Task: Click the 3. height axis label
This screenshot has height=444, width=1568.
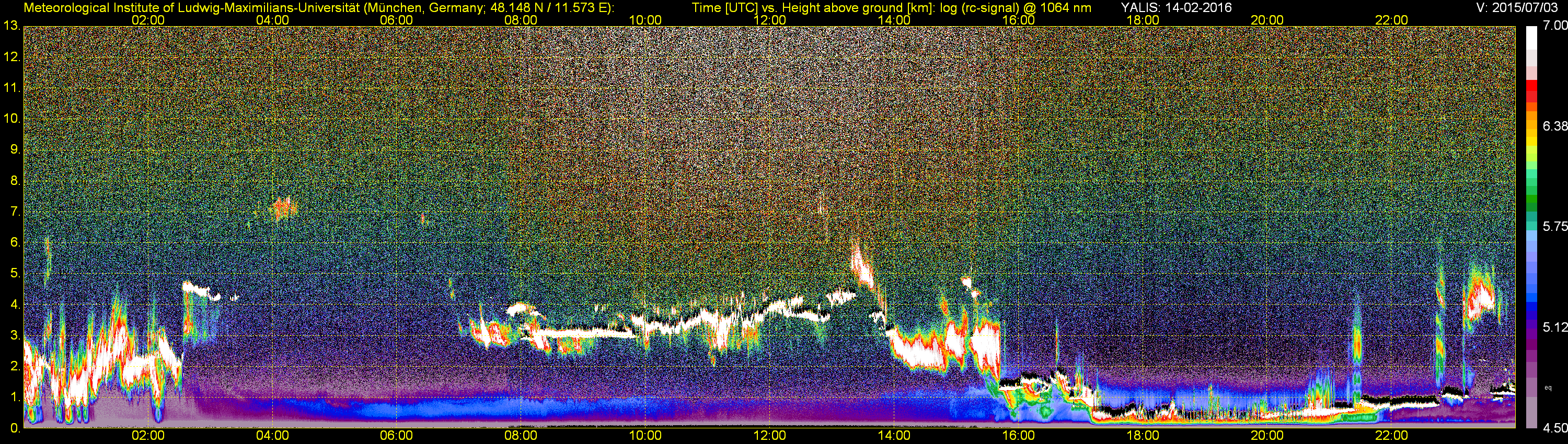Action: click(x=15, y=335)
